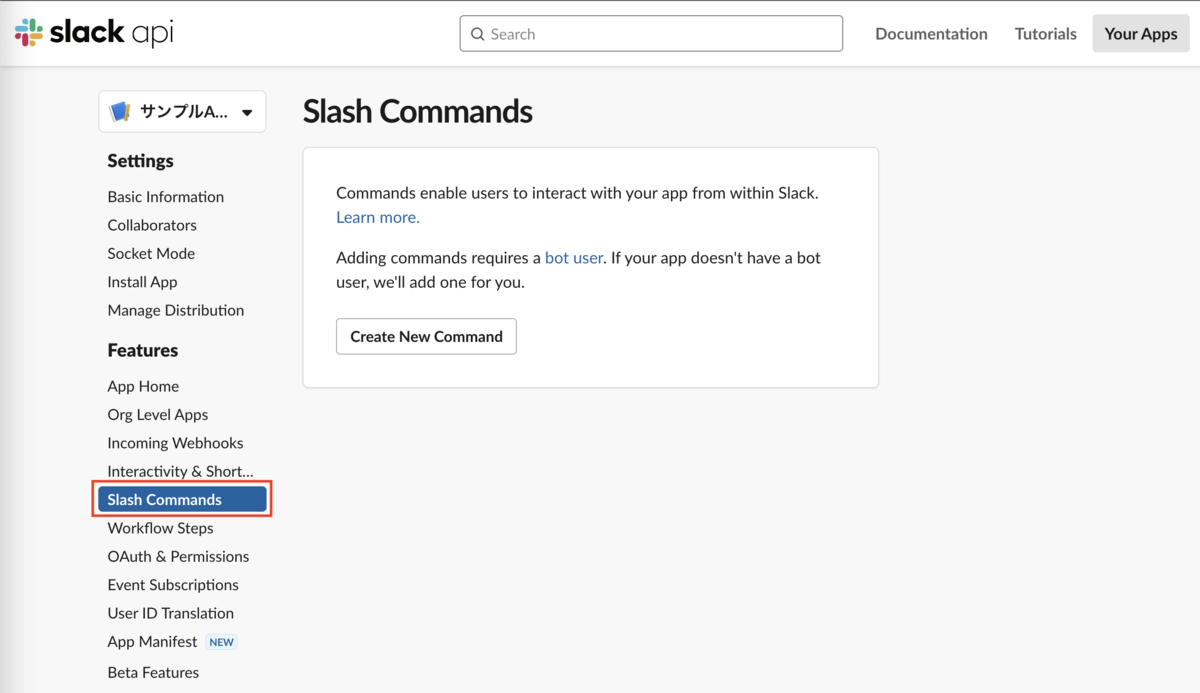Click the NEW badge beside App Manifest
1200x693 pixels.
coord(222,642)
